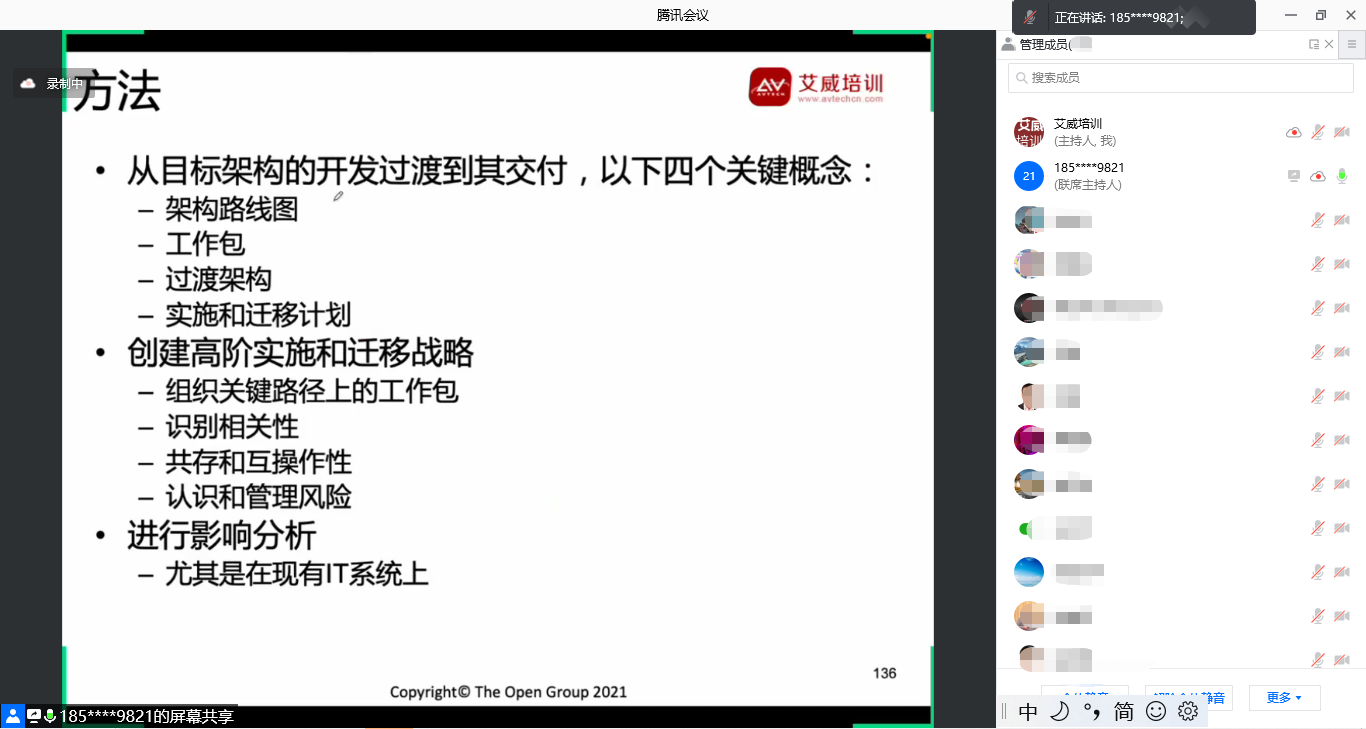
Task: Click the 185****9821的屏幕共享 label
Action: click(146, 716)
